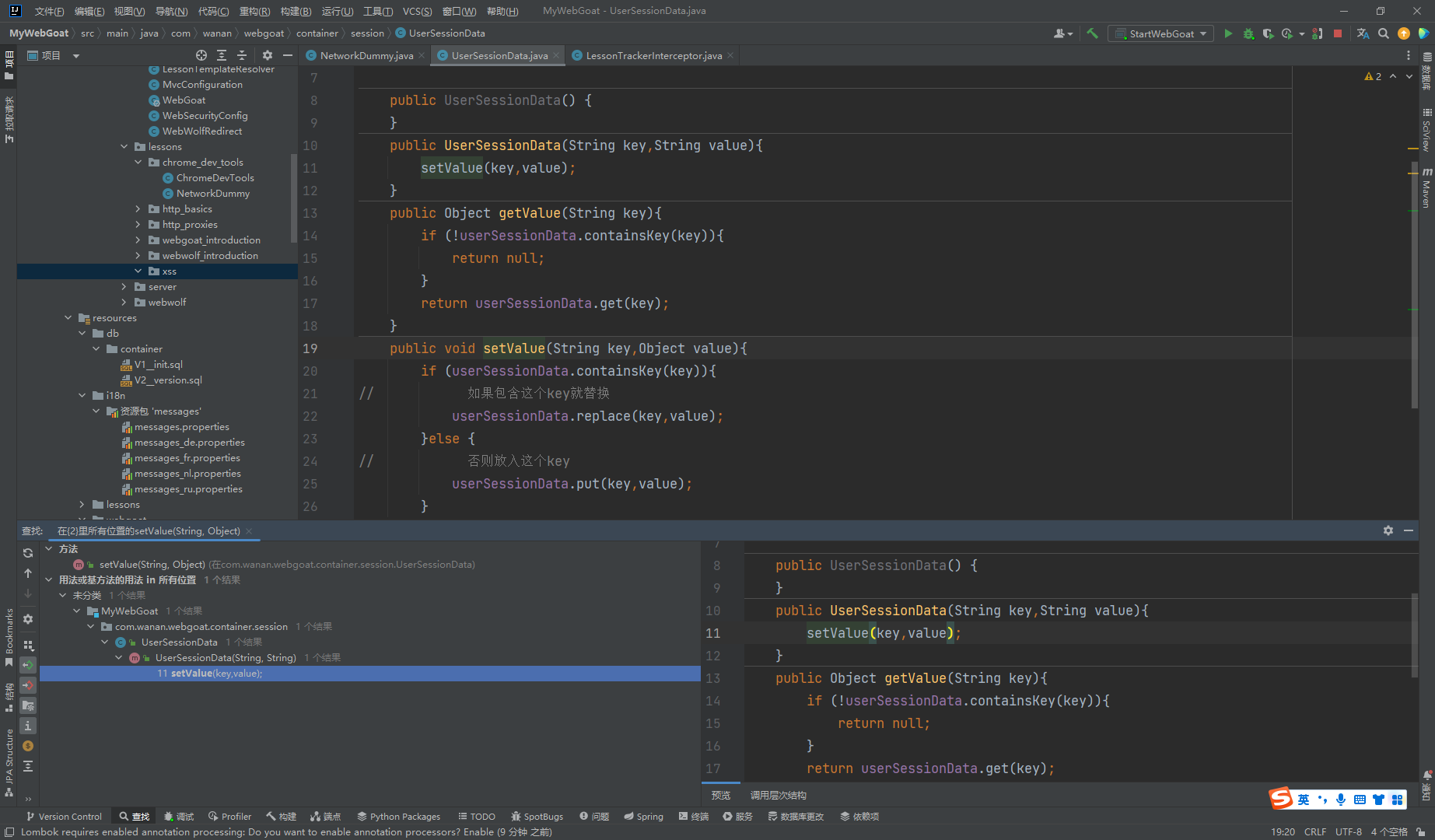Start debugging with the green bug icon
This screenshot has width=1435, height=840.
tap(1248, 33)
